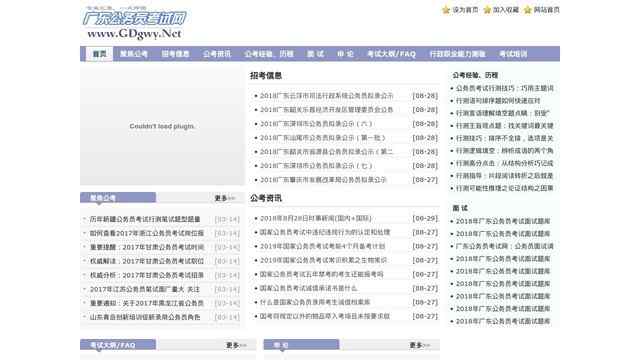Click 更多 above the 历年新疆公务员 list
Screen dimensions: 640x360
point(224,198)
